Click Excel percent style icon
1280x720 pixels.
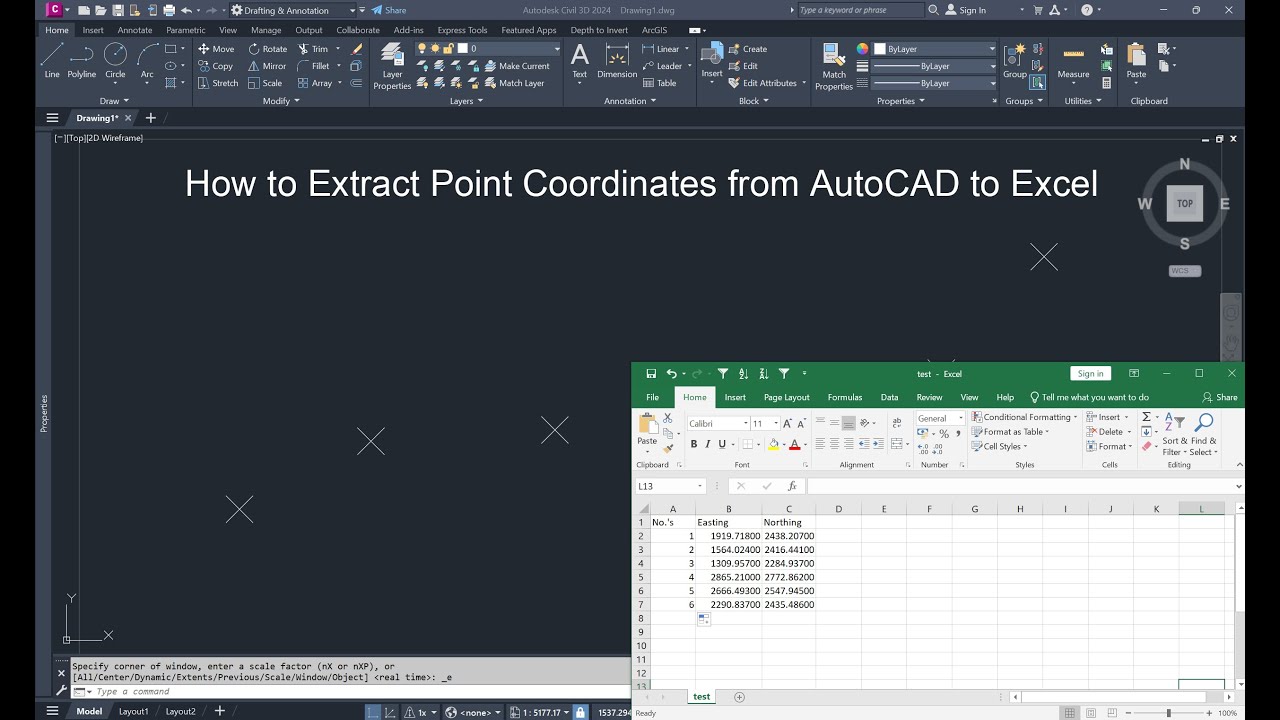point(944,434)
